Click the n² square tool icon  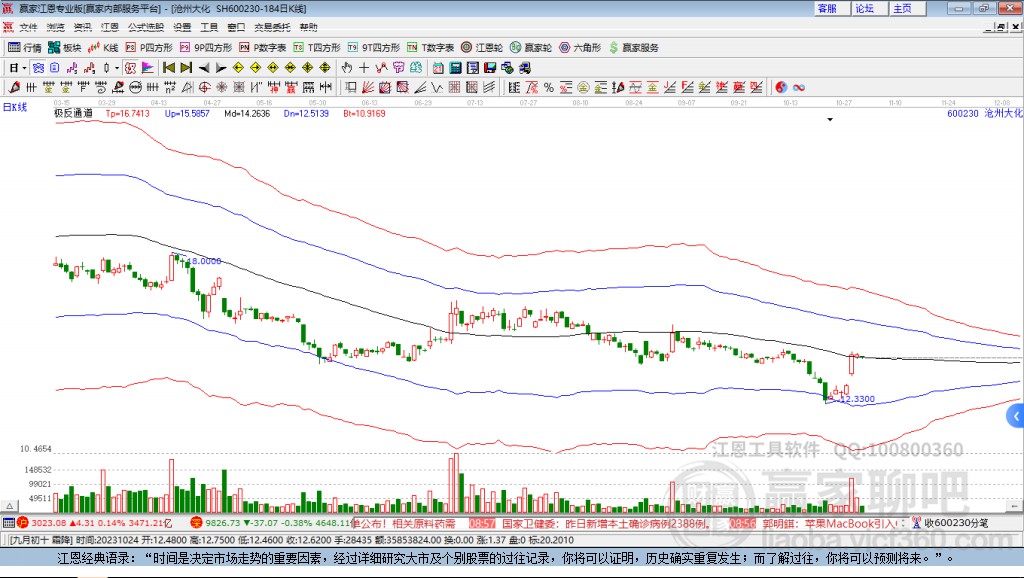click(x=170, y=87)
